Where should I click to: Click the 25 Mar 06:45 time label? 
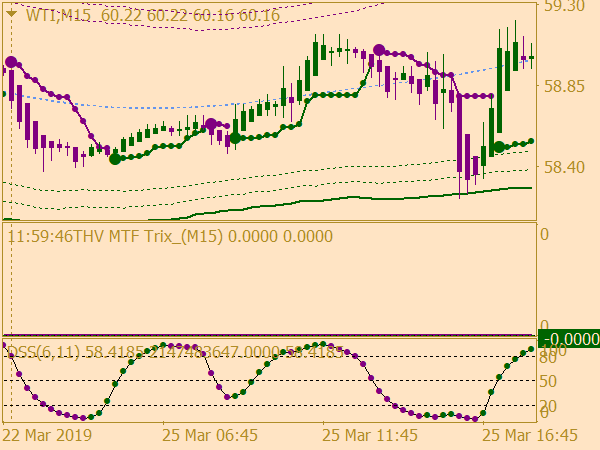pos(210,435)
